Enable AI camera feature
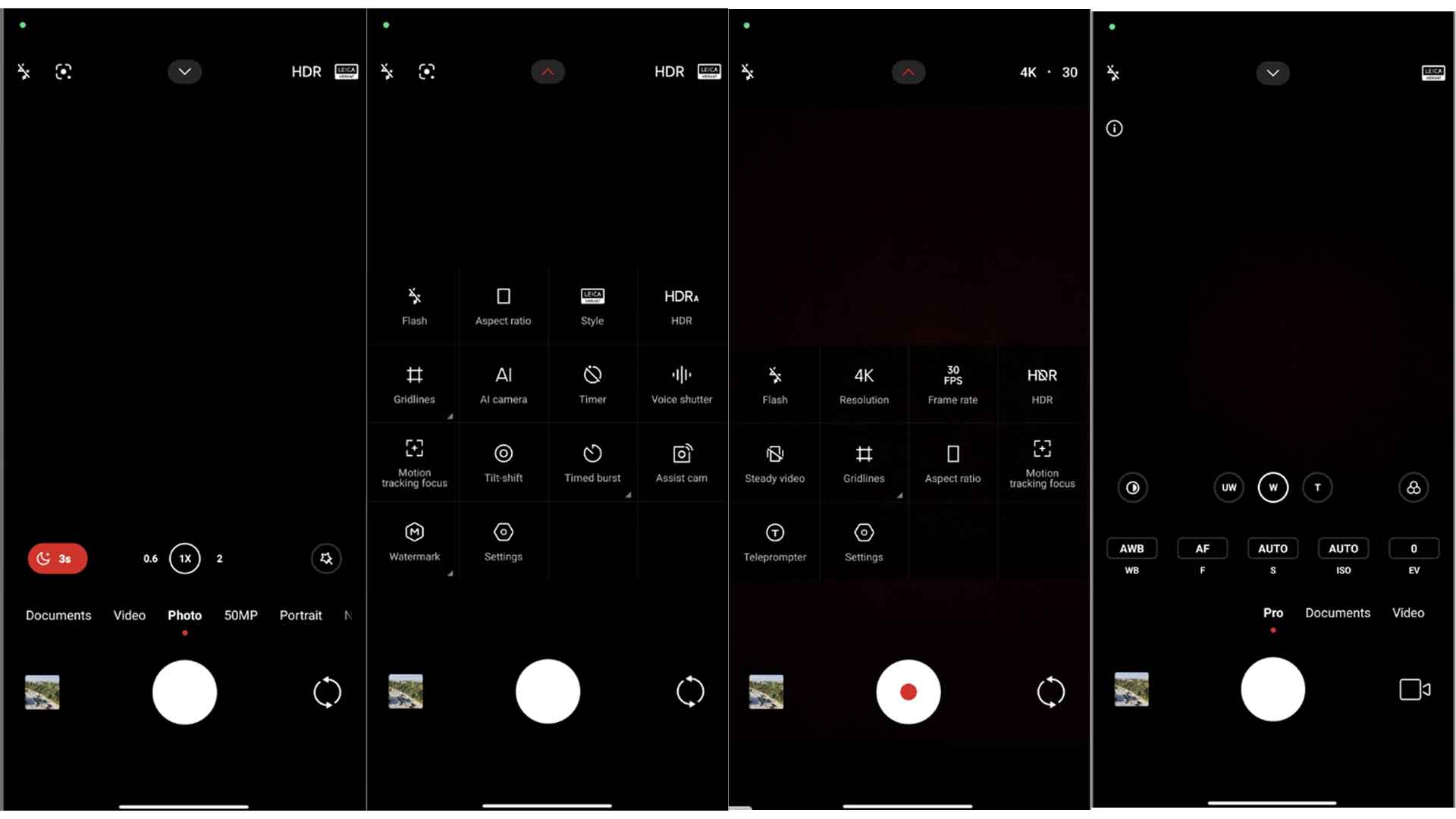This screenshot has height=819, width=1456. tap(503, 383)
